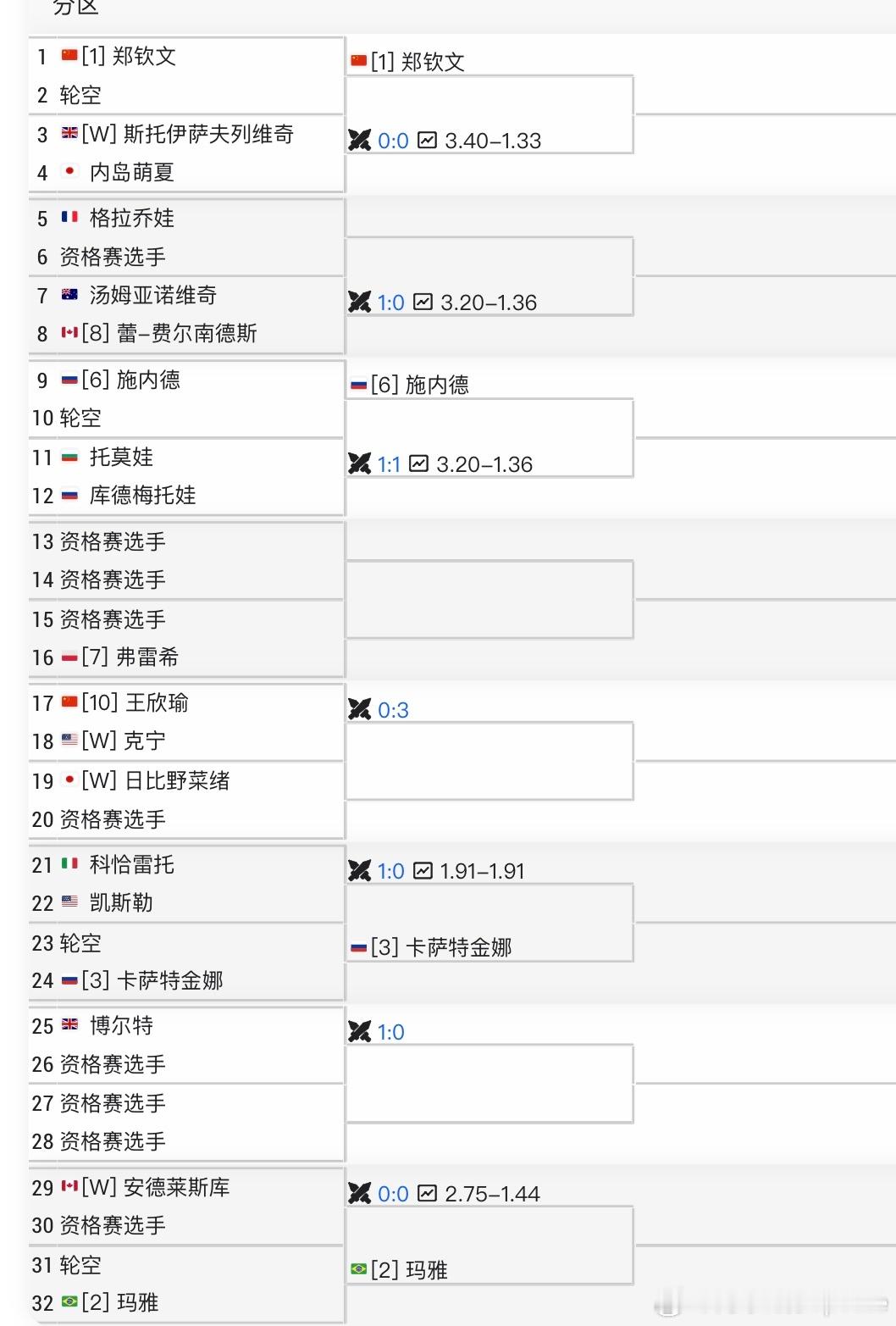Image resolution: width=896 pixels, height=1326 pixels.
Task: Click the Russia flag beside 库德梅托娃
Action: pos(69,496)
